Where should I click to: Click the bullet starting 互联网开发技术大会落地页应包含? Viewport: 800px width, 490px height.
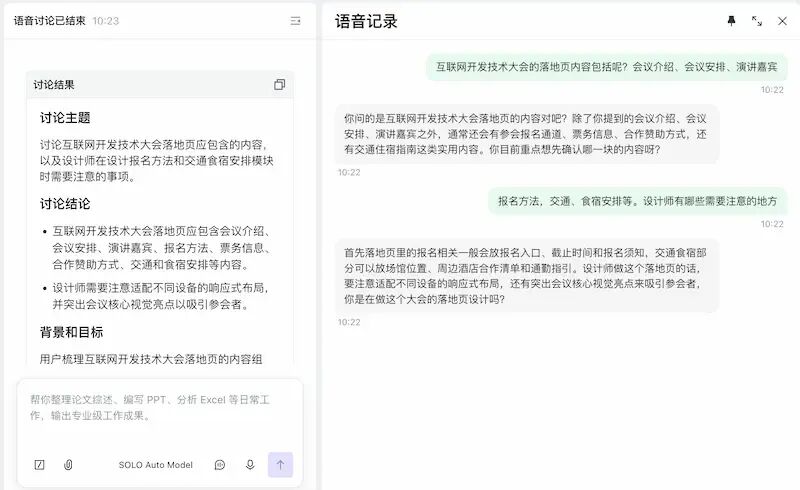[x=160, y=248]
